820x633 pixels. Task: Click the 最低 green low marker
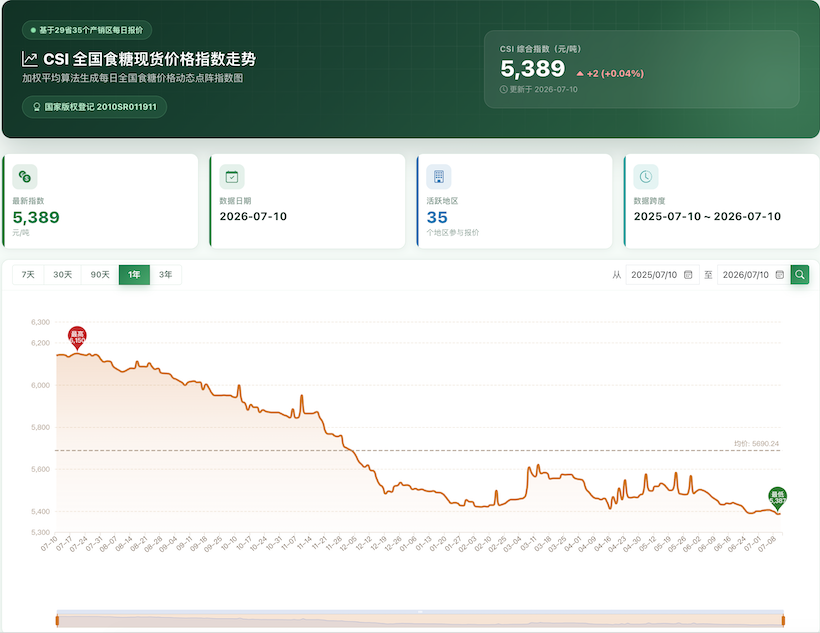pyautogui.click(x=778, y=498)
